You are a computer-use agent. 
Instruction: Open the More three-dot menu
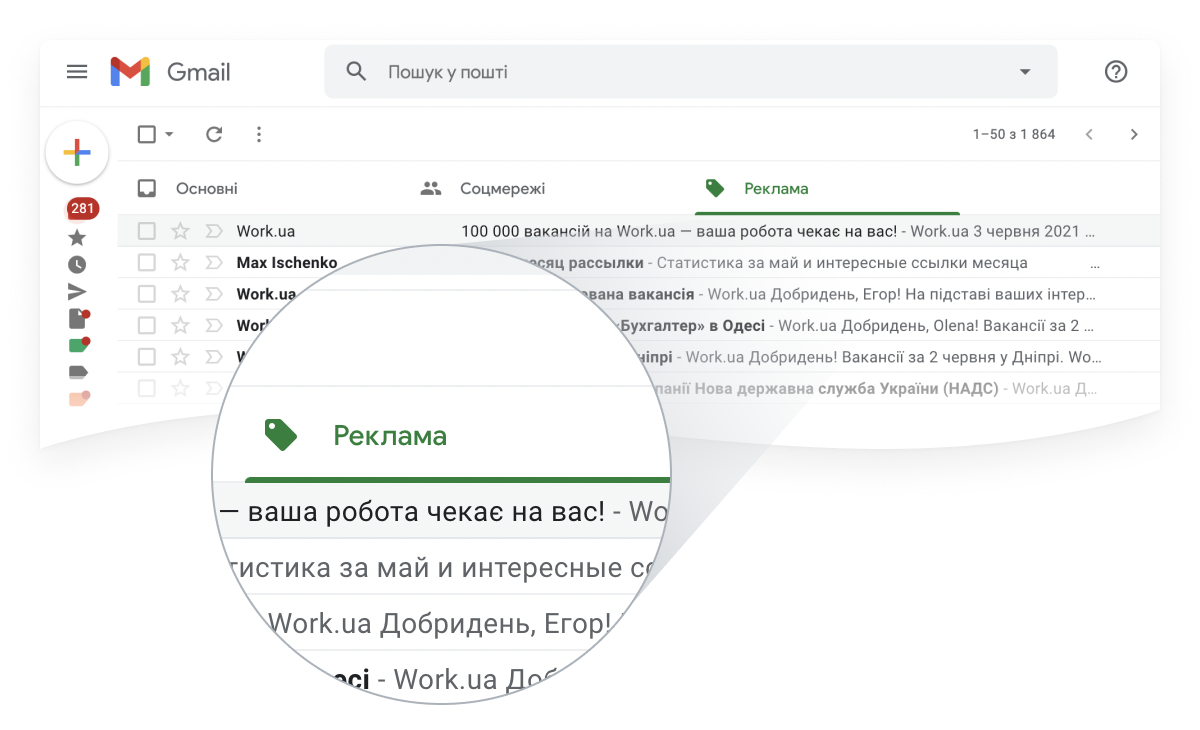pos(259,134)
